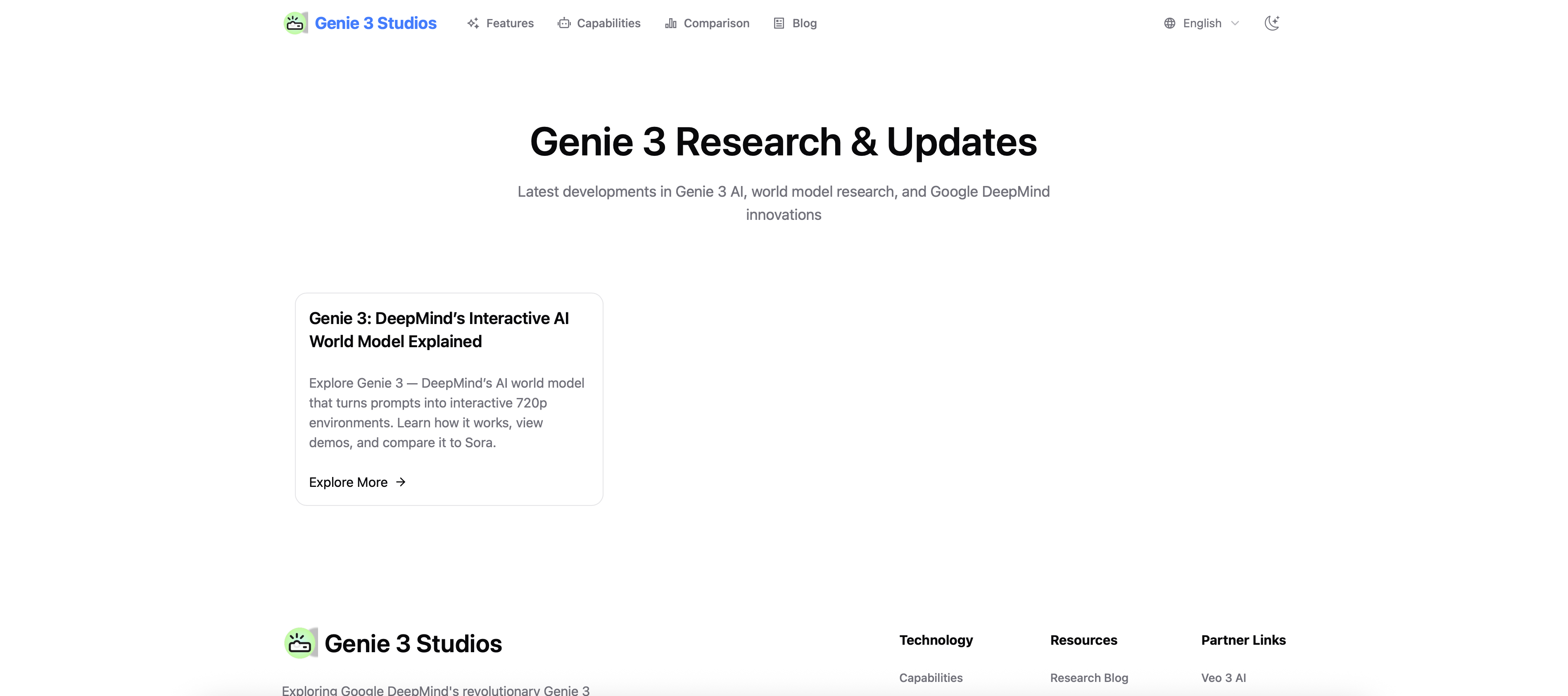1568x696 pixels.
Task: Click Explore More link on article card
Action: pos(357,482)
